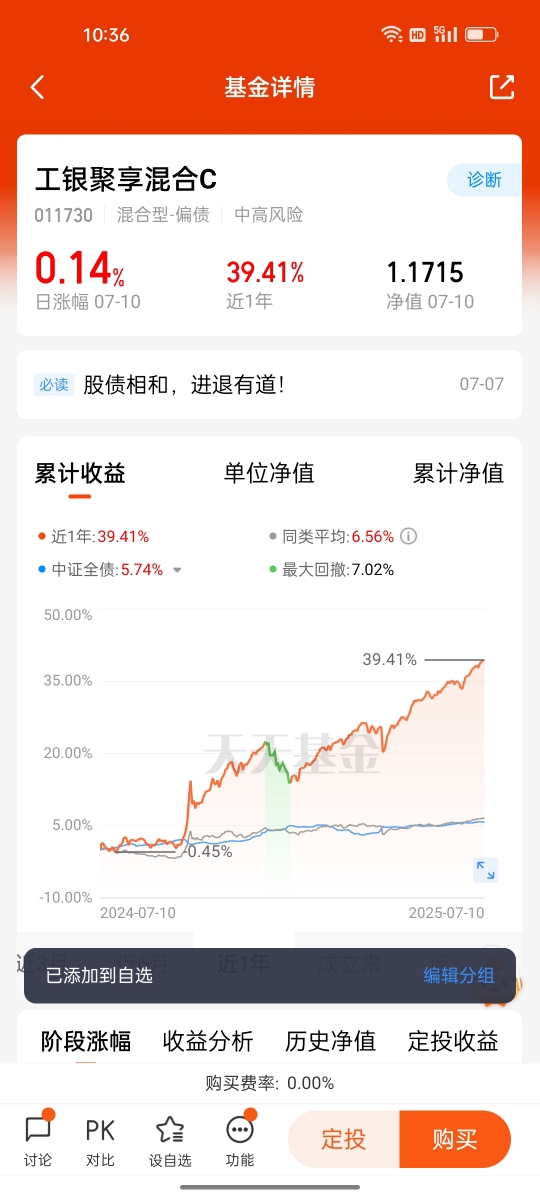Select the 累计收益 tab
Screen dimensions: 540x1200
(80, 473)
